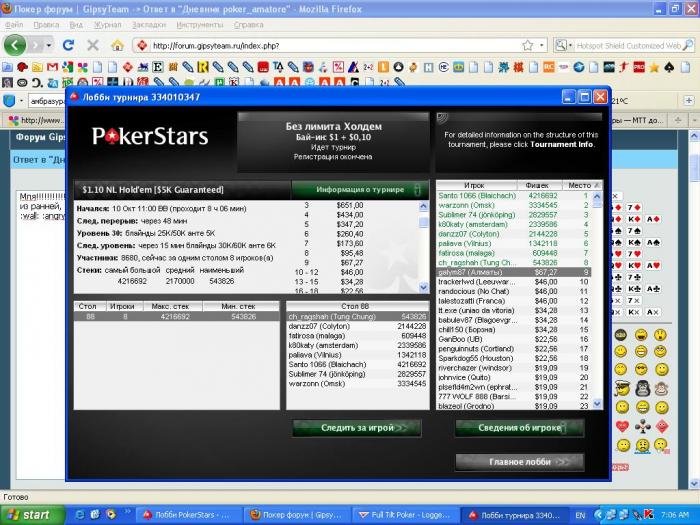Insert the King of spades card
The width and height of the screenshot is (700, 525).
[x=634, y=242]
